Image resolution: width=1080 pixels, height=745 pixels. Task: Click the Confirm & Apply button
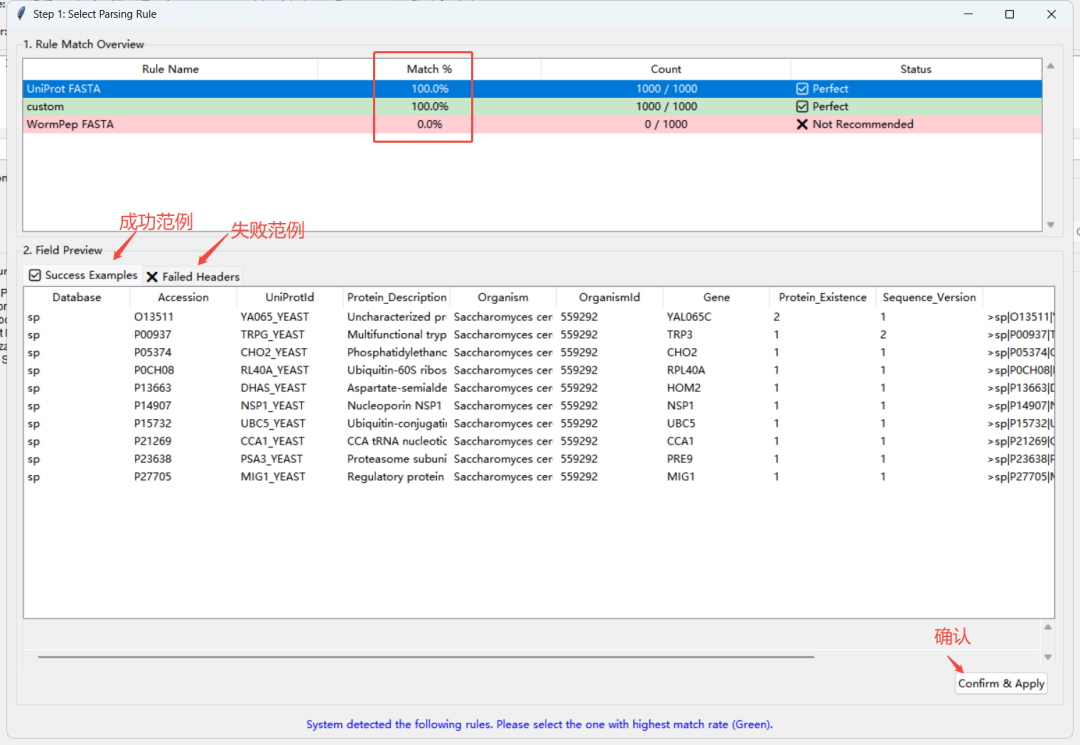[1001, 683]
